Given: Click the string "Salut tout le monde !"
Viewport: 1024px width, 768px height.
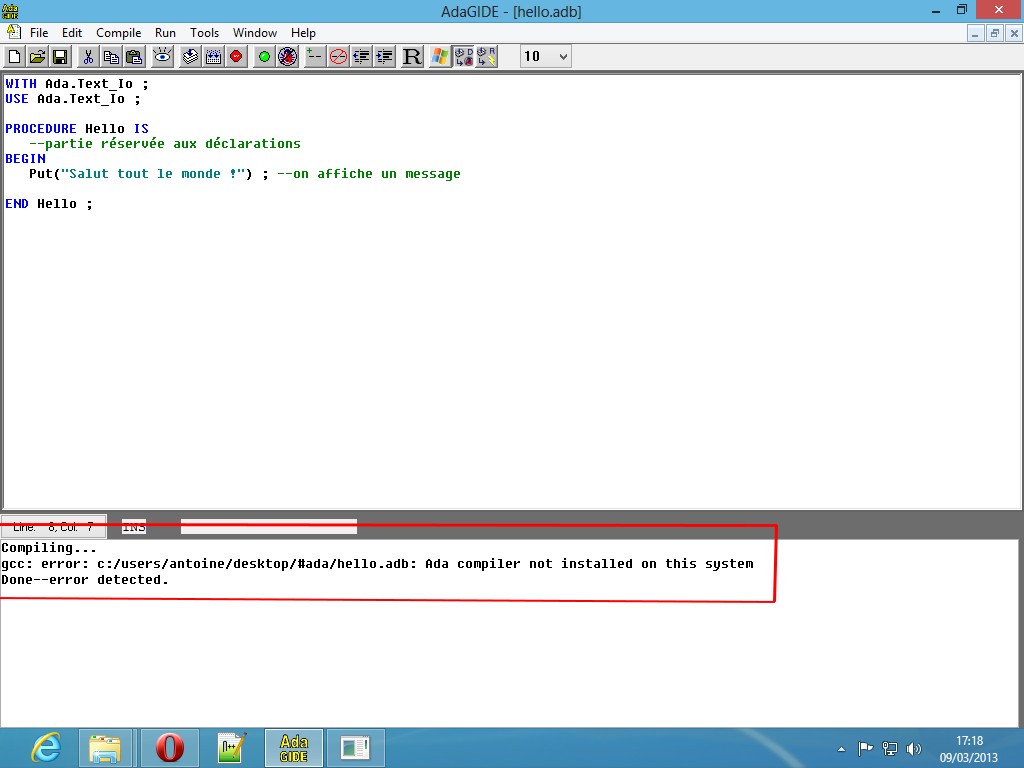Looking at the screenshot, I should [157, 174].
